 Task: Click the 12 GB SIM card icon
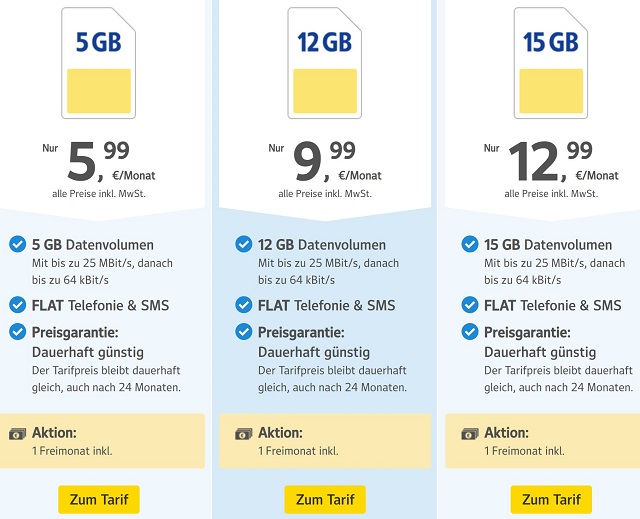[324, 62]
